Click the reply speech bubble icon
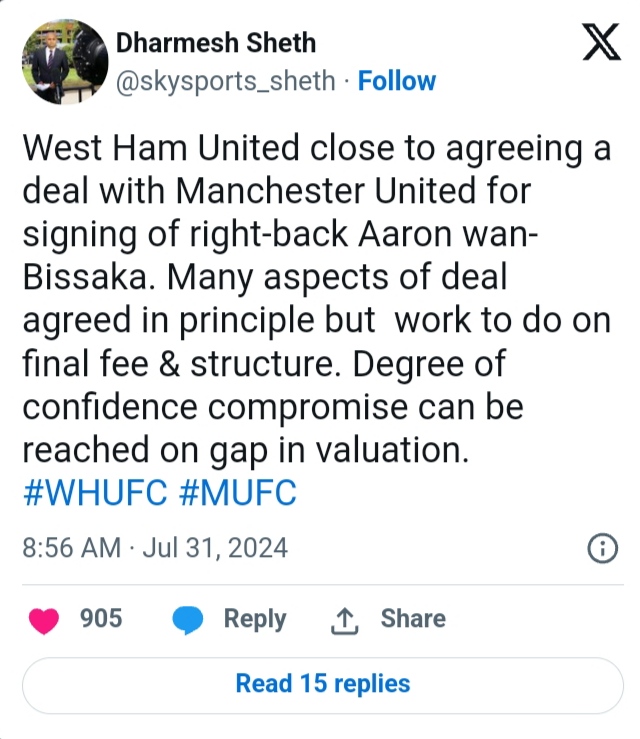This screenshot has height=739, width=640. click(189, 620)
